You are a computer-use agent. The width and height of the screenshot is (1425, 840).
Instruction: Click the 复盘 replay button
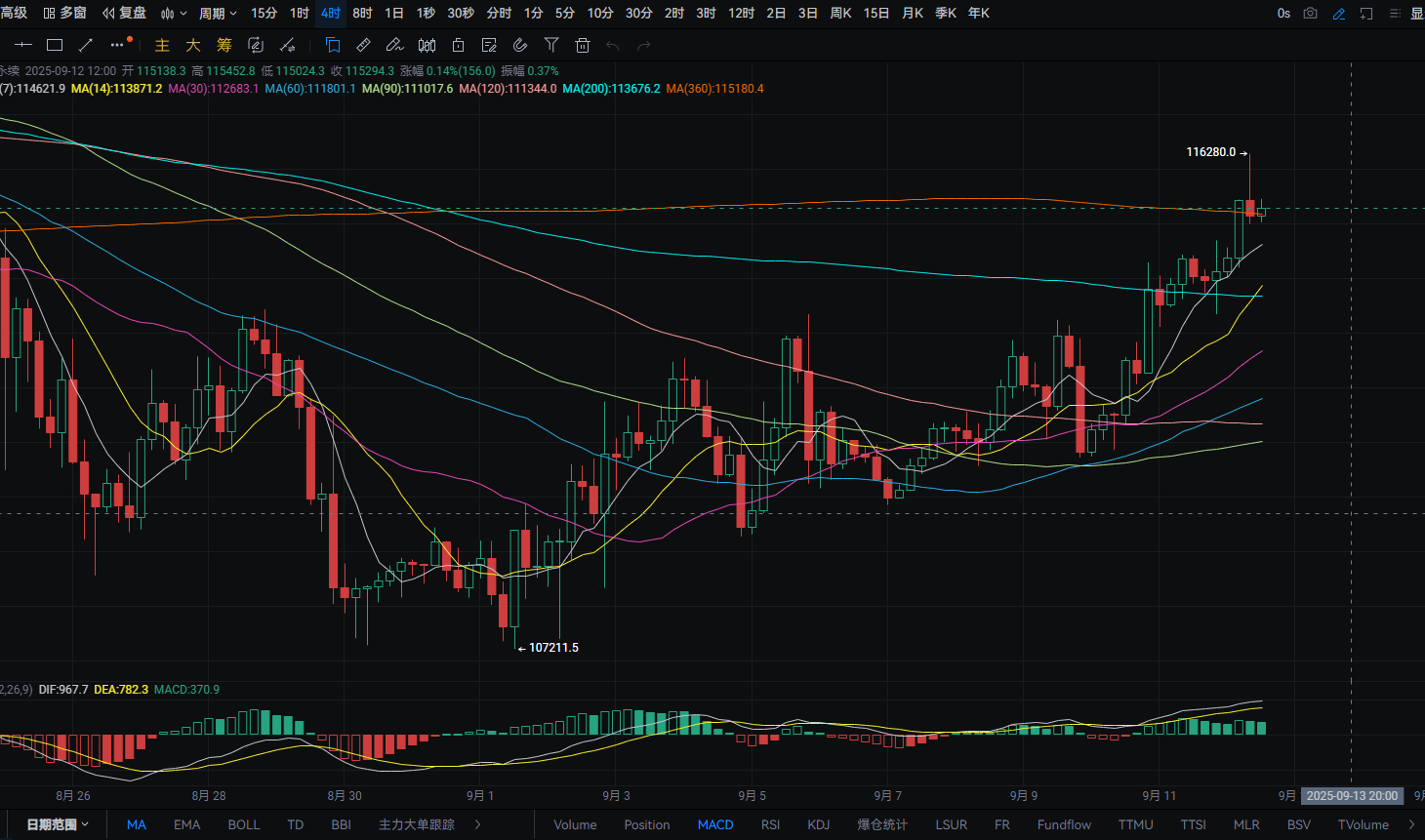click(124, 13)
